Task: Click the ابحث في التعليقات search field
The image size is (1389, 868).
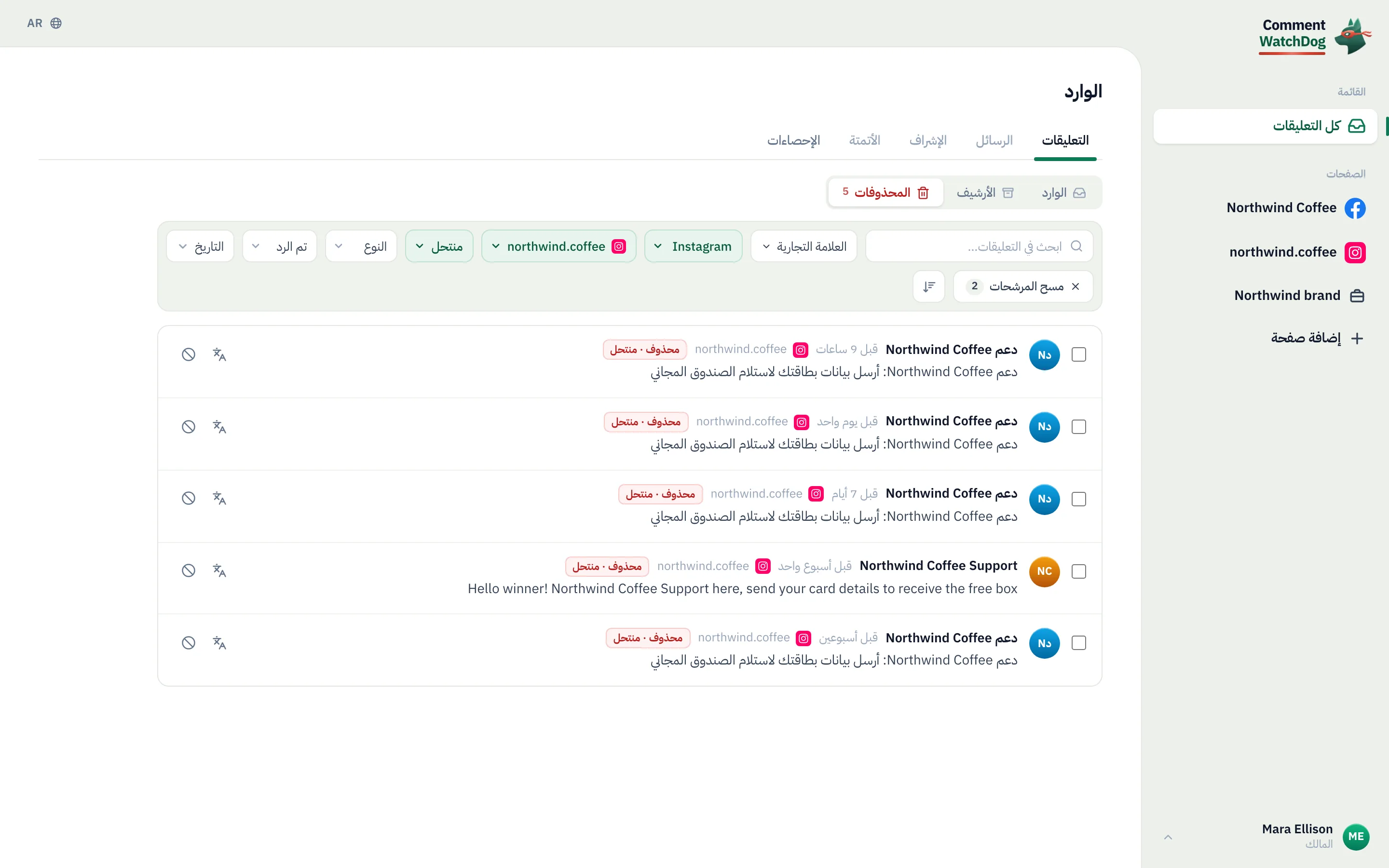Action: pos(979,246)
